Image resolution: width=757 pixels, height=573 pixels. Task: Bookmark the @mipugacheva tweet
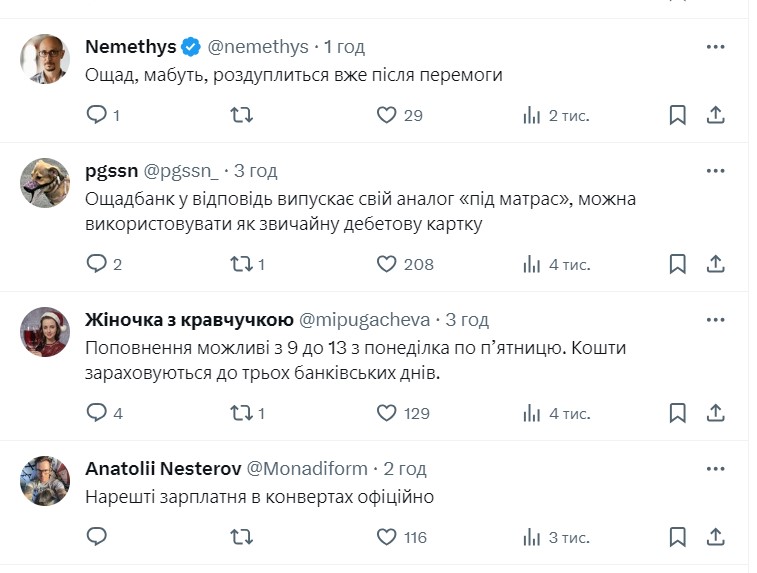click(677, 413)
